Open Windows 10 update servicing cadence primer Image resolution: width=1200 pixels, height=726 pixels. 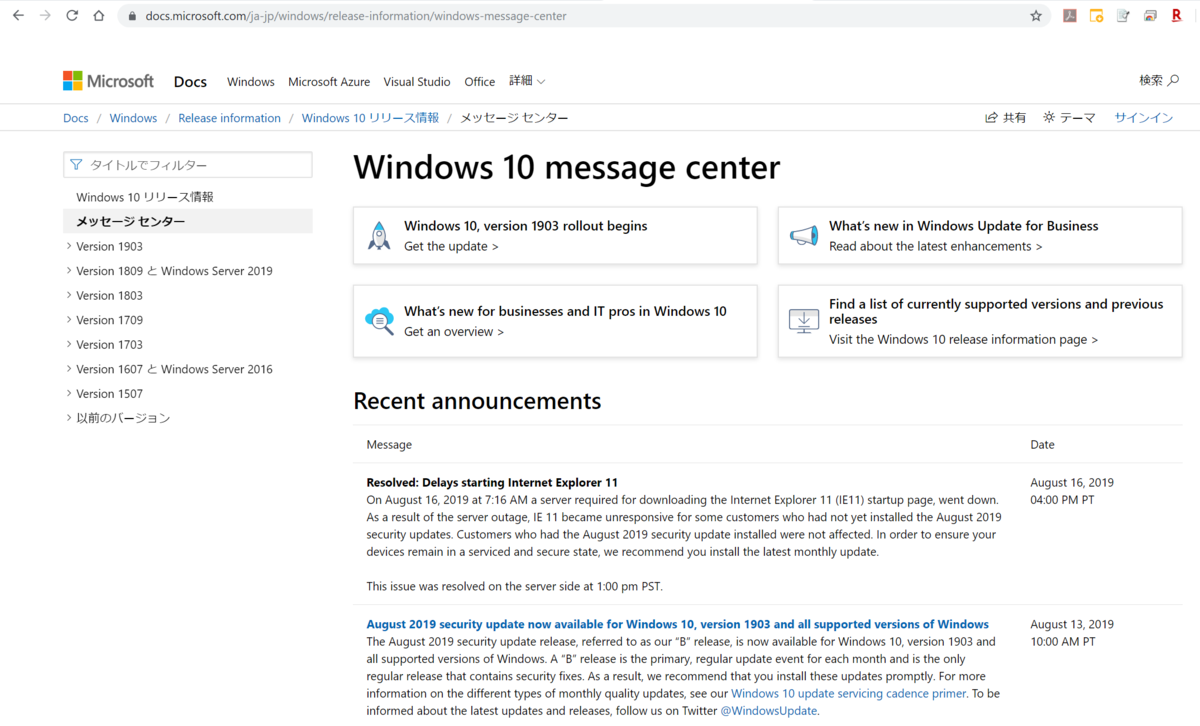848,693
